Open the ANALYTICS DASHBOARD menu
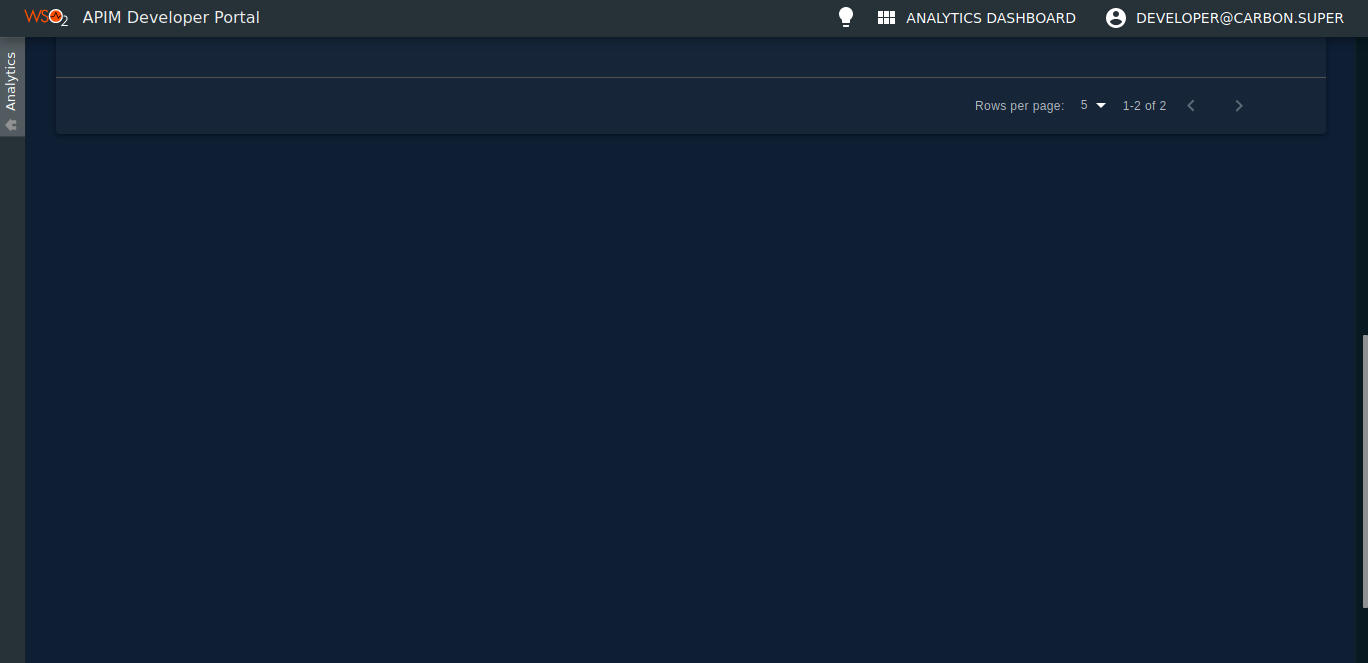 [x=991, y=18]
